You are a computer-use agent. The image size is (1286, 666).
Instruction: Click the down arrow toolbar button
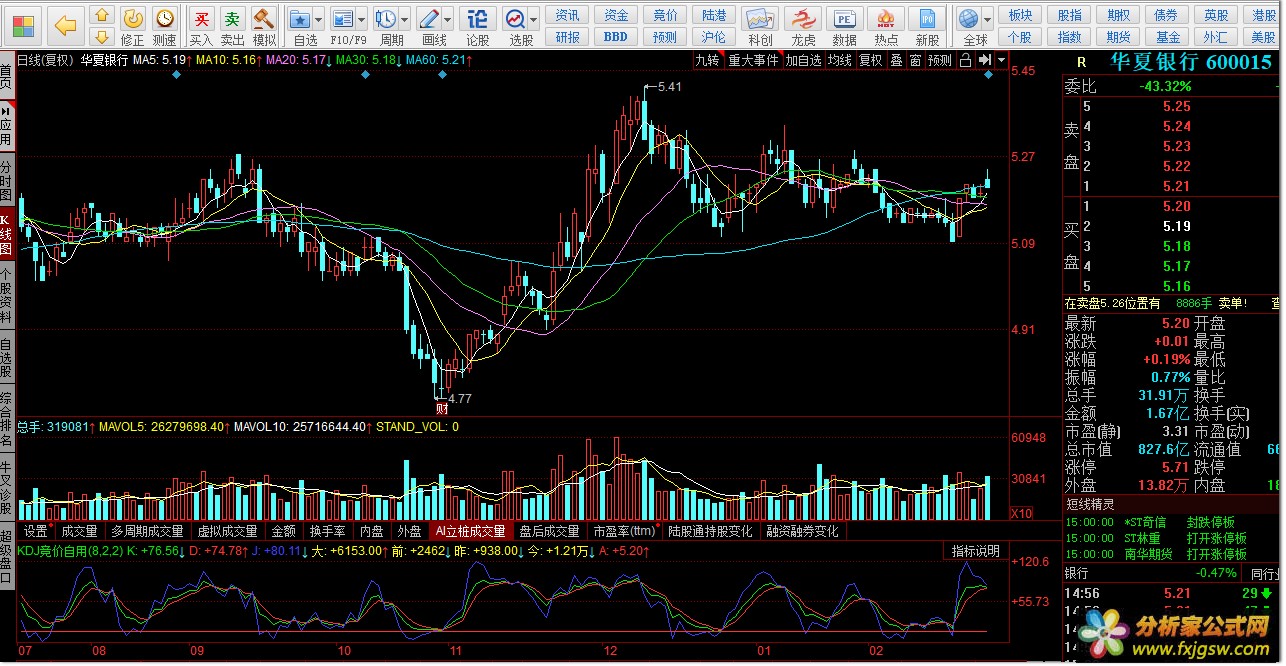click(x=103, y=37)
